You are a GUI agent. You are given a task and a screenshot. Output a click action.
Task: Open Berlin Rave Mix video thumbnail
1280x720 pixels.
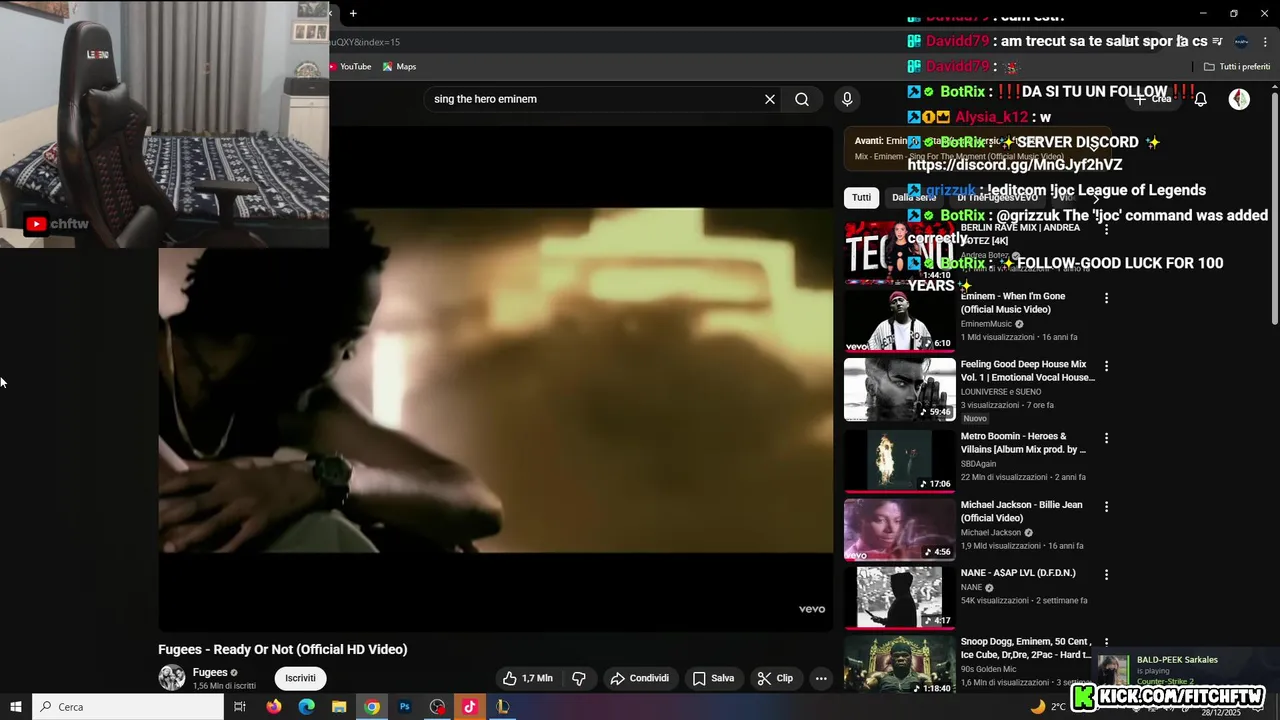coord(899,252)
